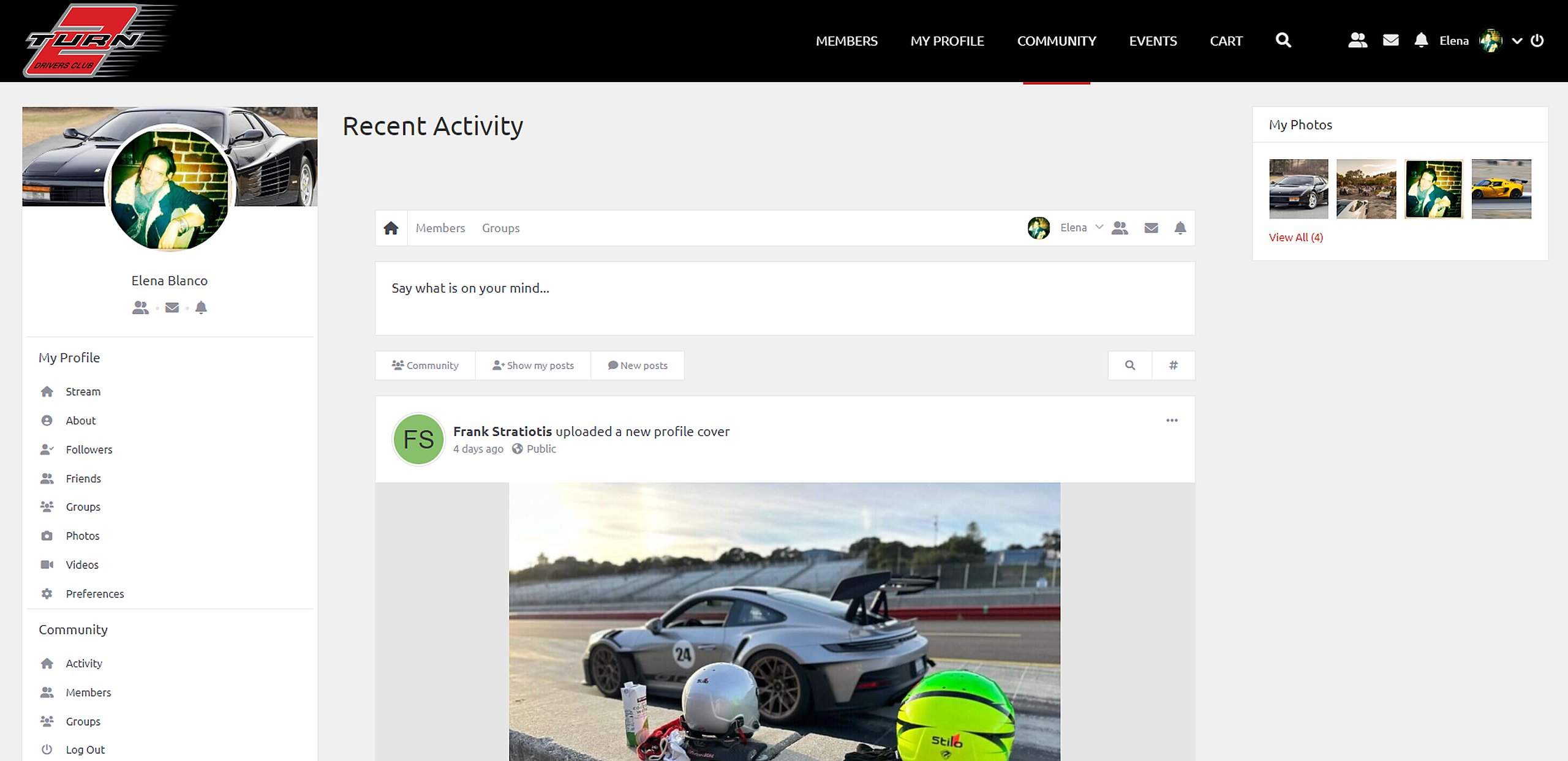The height and width of the screenshot is (761, 1568).
Task: Go to home icon in community toolbar
Action: (x=391, y=228)
